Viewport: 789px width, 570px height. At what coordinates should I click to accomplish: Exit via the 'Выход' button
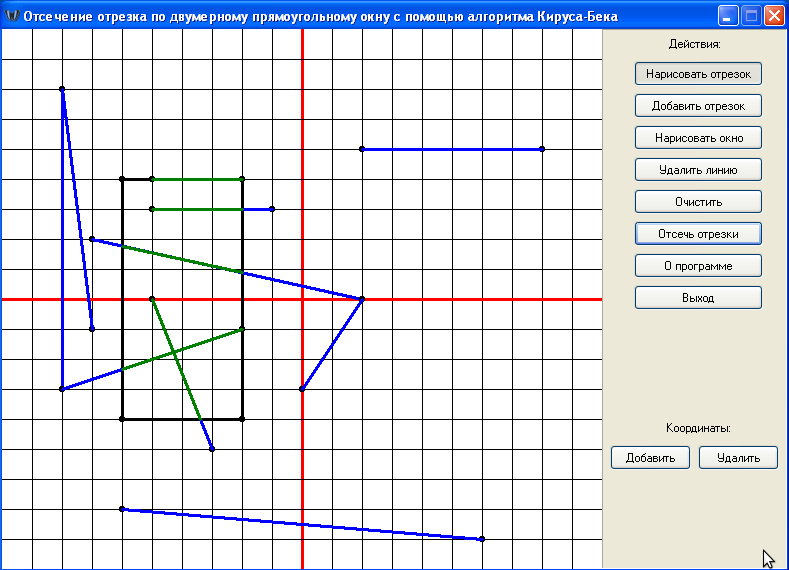[698, 298]
